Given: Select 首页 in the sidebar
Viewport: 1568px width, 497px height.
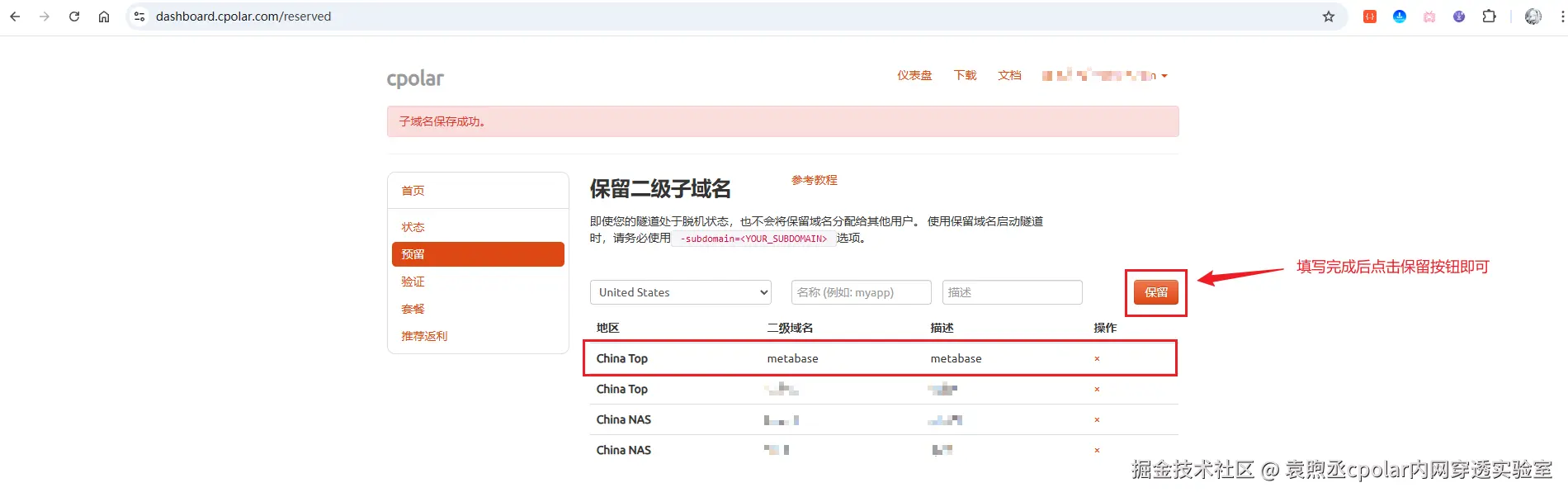Looking at the screenshot, I should 413,191.
